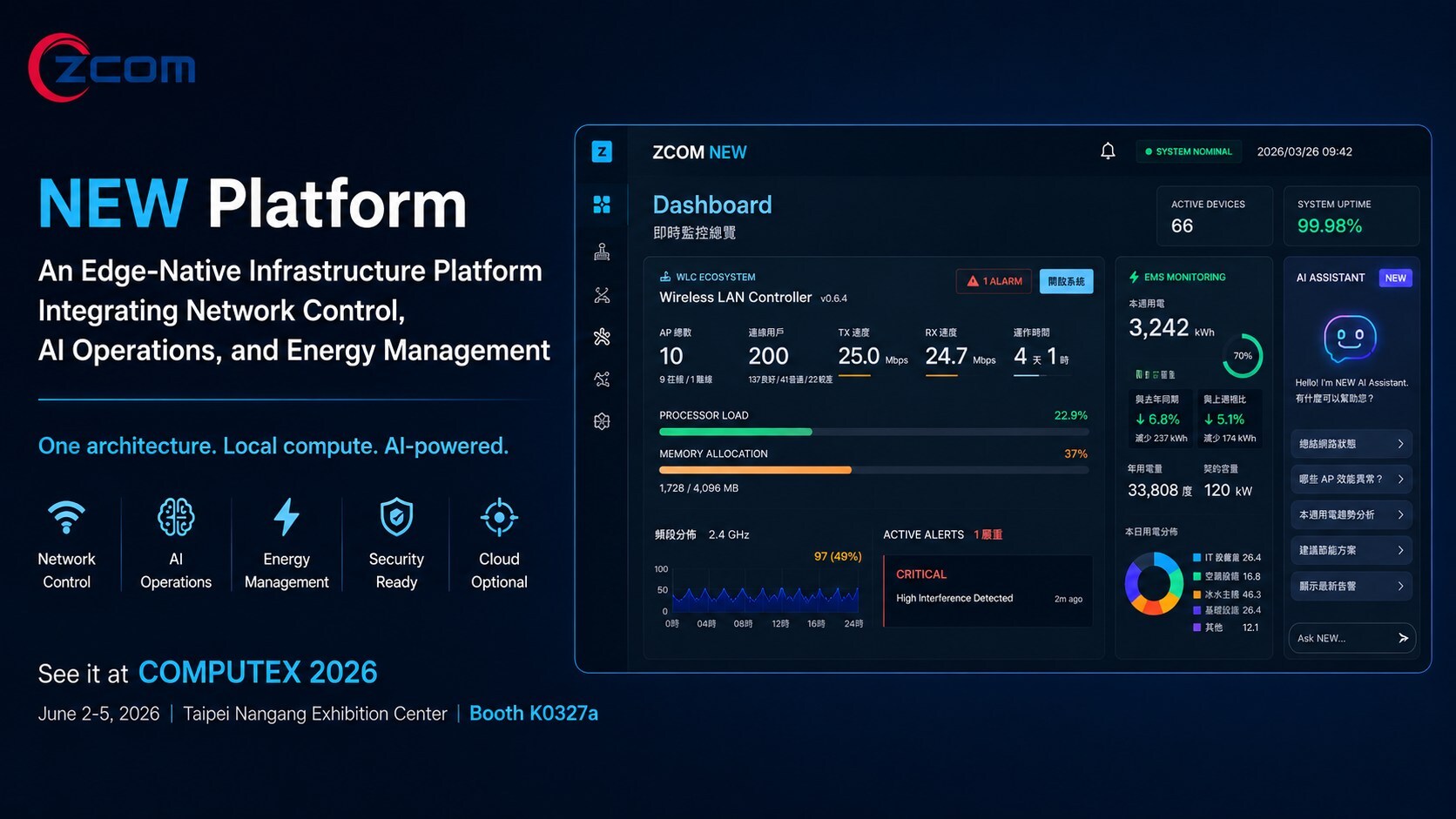Click the Energy Management lightning icon
Image resolution: width=1456 pixels, height=819 pixels.
pos(286,517)
